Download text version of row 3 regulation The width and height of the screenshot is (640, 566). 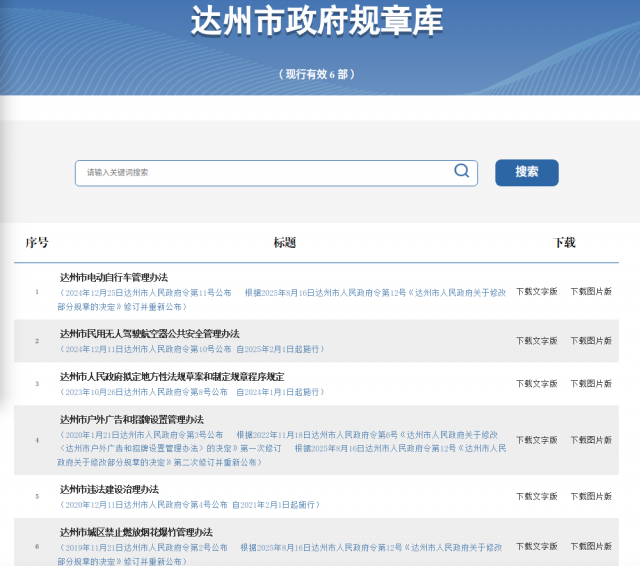[x=536, y=384]
